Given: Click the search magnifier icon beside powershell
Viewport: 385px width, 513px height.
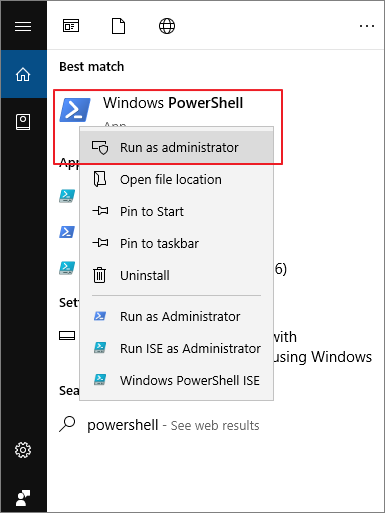Looking at the screenshot, I should tap(67, 424).
